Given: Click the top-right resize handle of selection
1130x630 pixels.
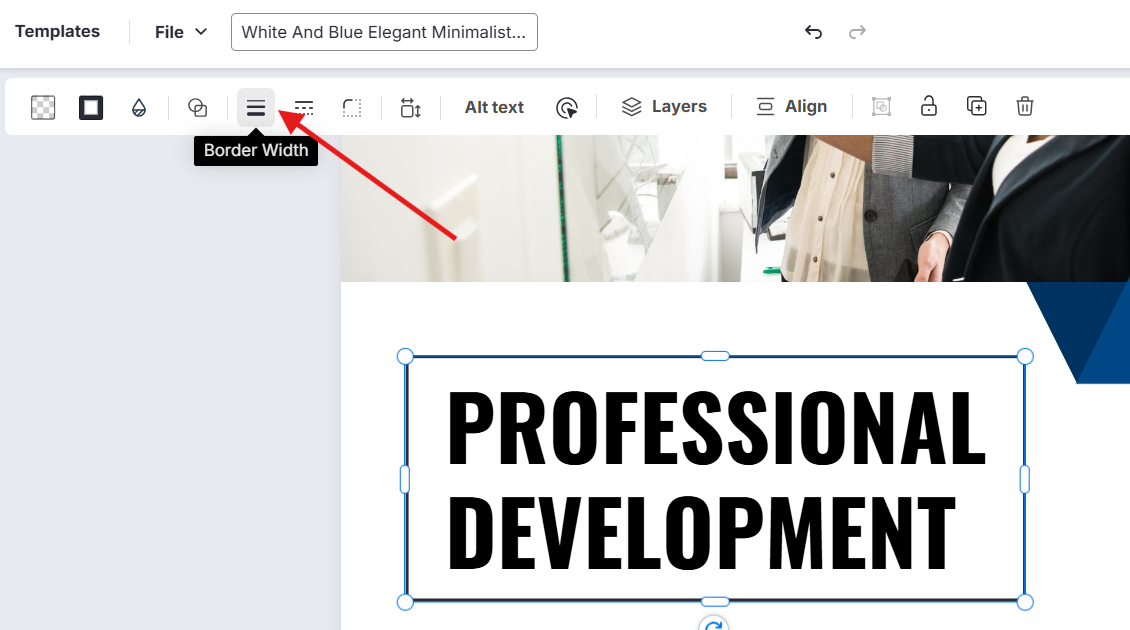Looking at the screenshot, I should point(1025,356).
